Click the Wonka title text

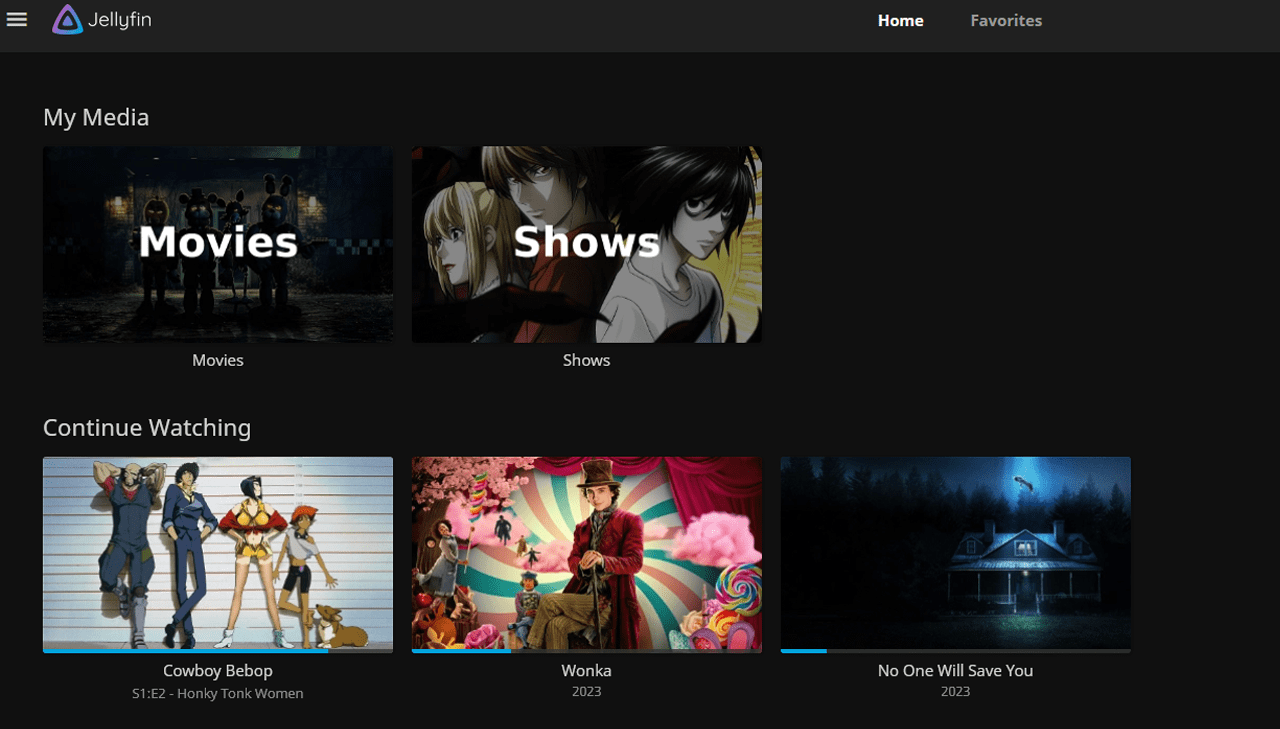tap(586, 671)
